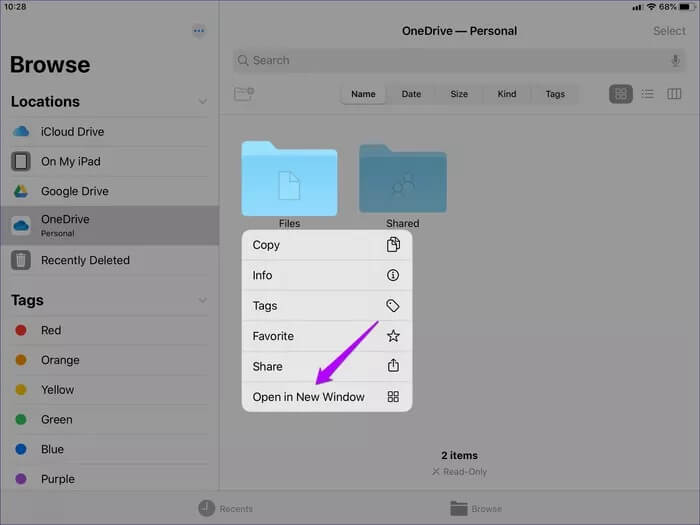700x525 pixels.
Task: Click the Search field
Action: [459, 60]
